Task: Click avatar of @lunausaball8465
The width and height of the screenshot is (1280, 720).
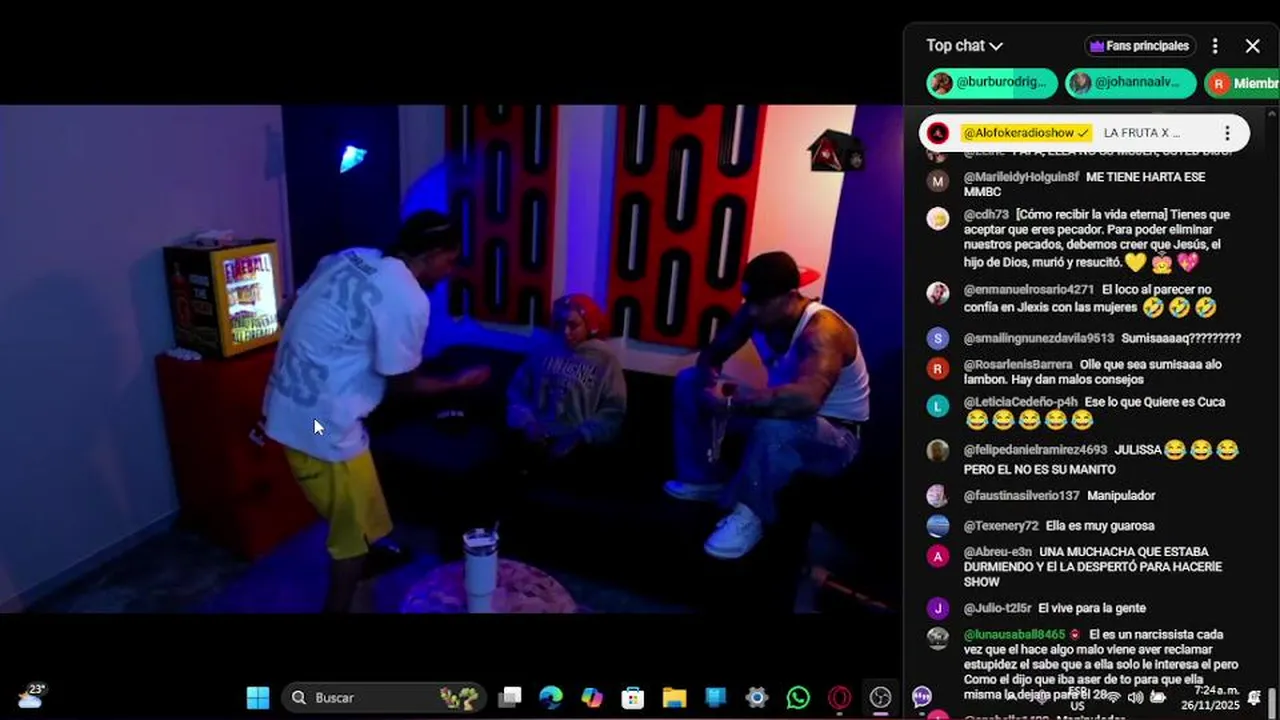Action: [x=937, y=638]
